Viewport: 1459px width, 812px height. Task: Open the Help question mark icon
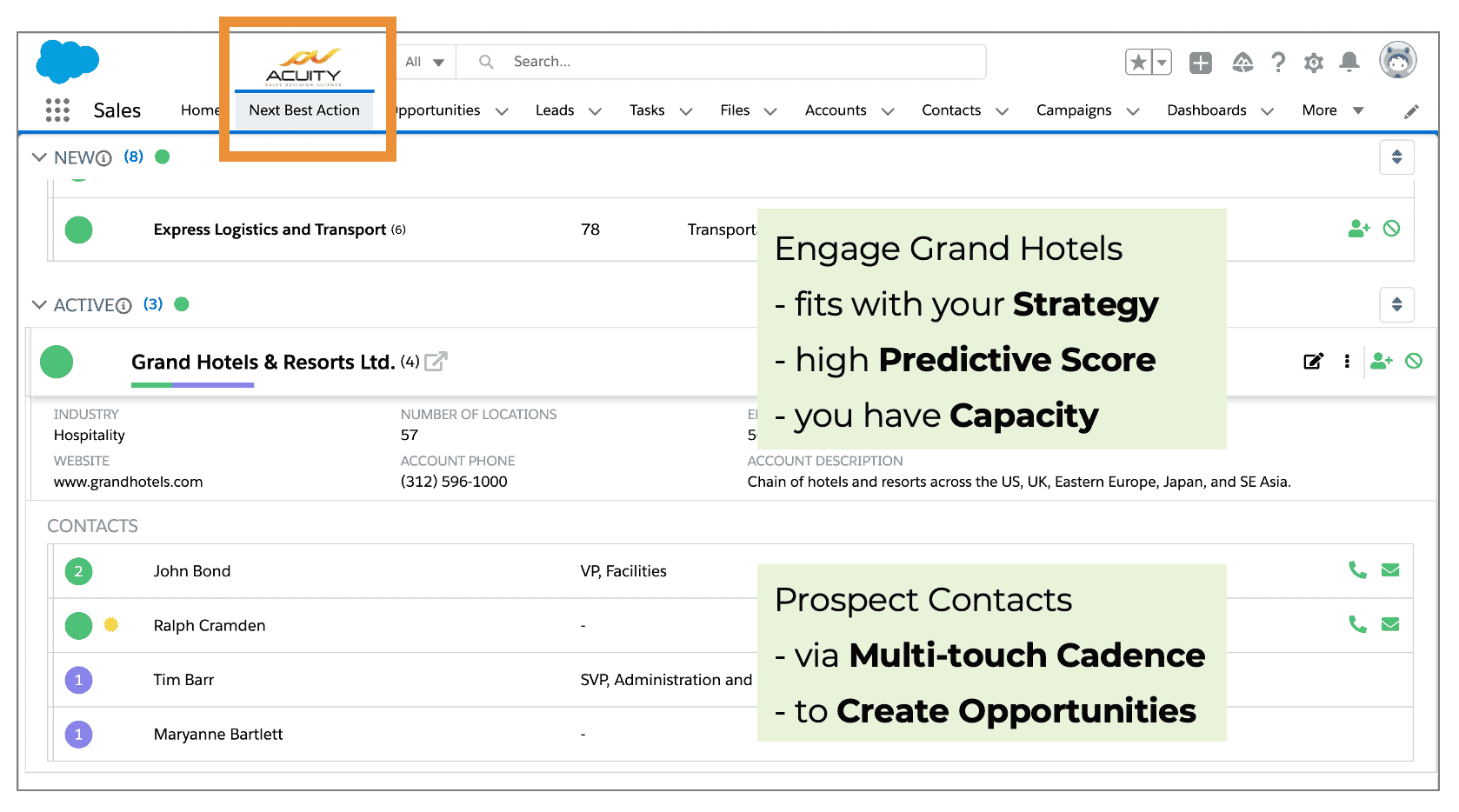click(x=1278, y=63)
